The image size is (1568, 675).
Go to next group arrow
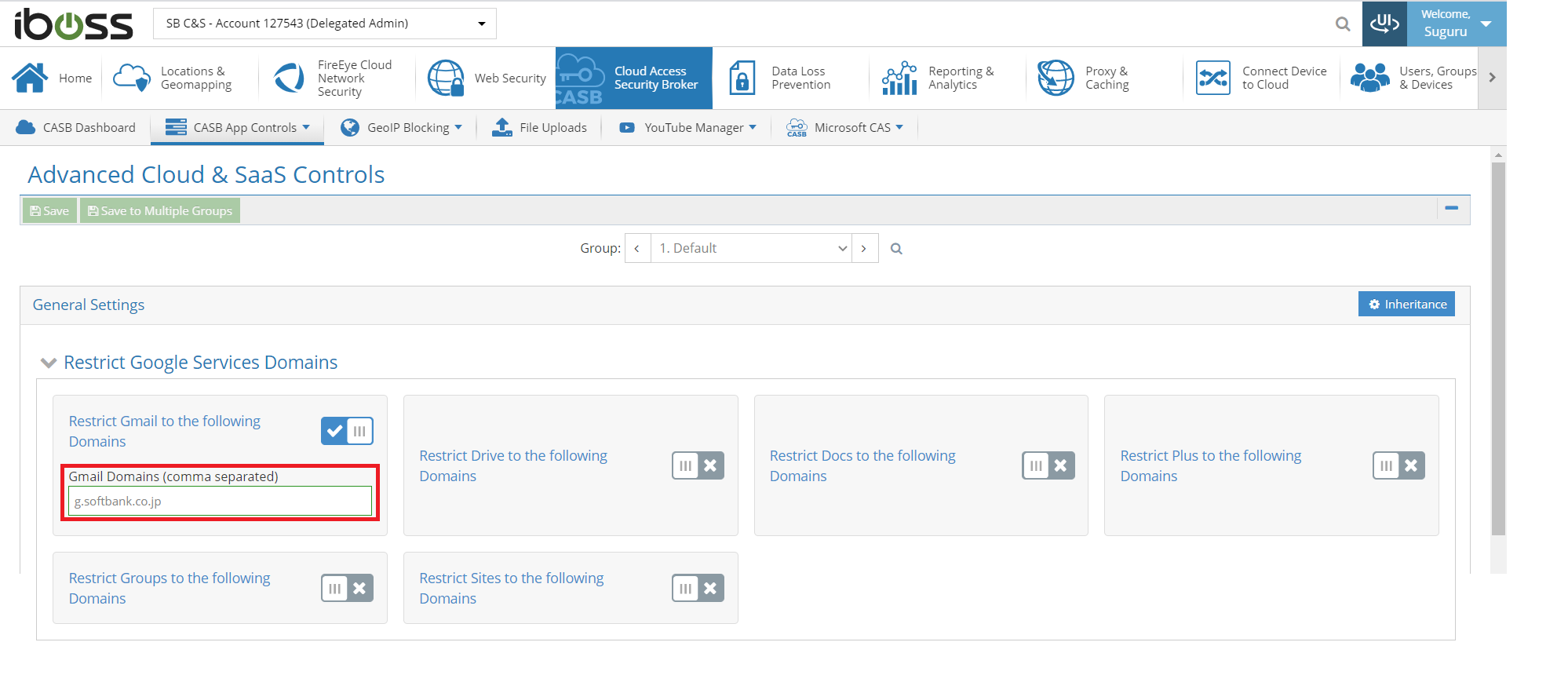[864, 248]
